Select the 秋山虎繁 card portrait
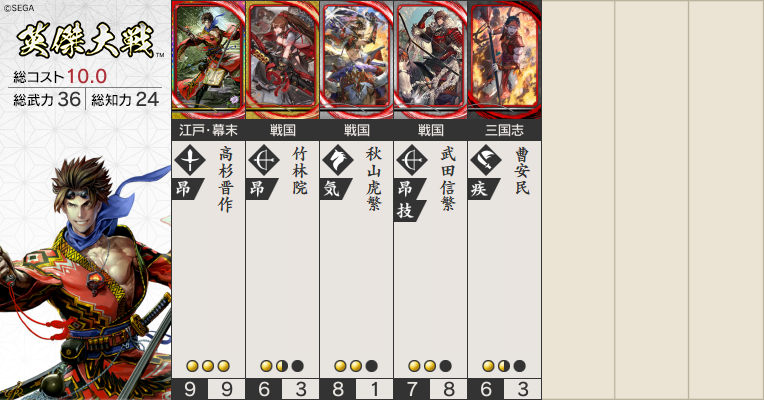Image resolution: width=764 pixels, height=400 pixels. pyautogui.click(x=357, y=59)
